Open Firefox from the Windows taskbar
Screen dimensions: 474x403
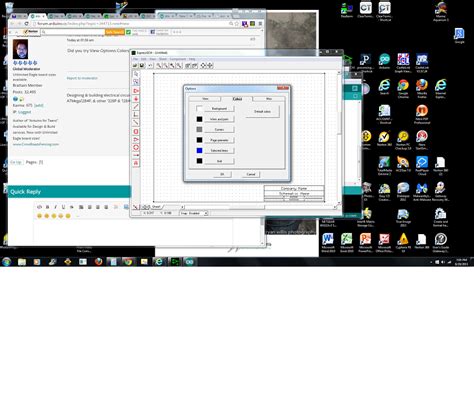click(x=98, y=262)
